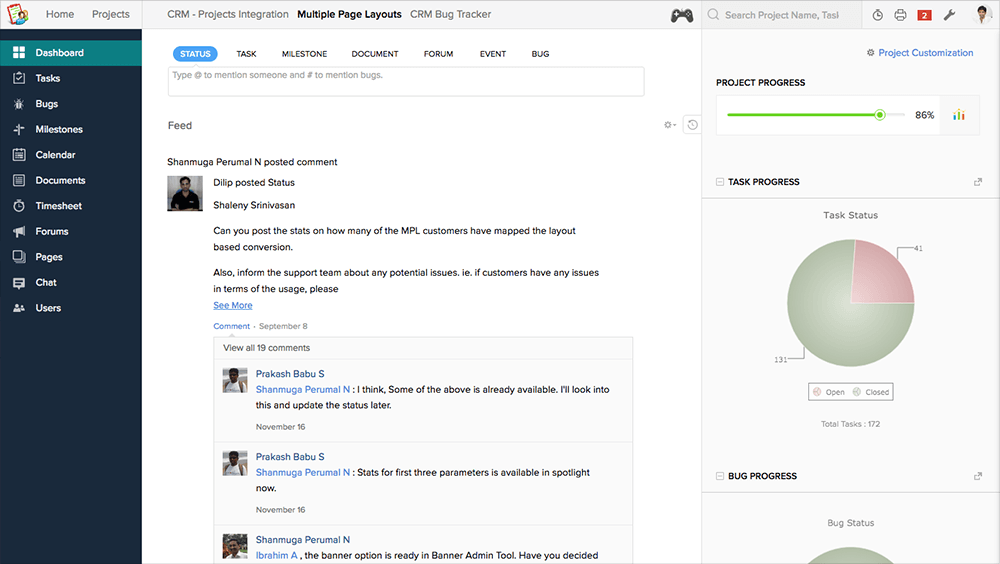The image size is (1000, 564).
Task: Open the feed gear dropdown
Action: click(x=670, y=125)
